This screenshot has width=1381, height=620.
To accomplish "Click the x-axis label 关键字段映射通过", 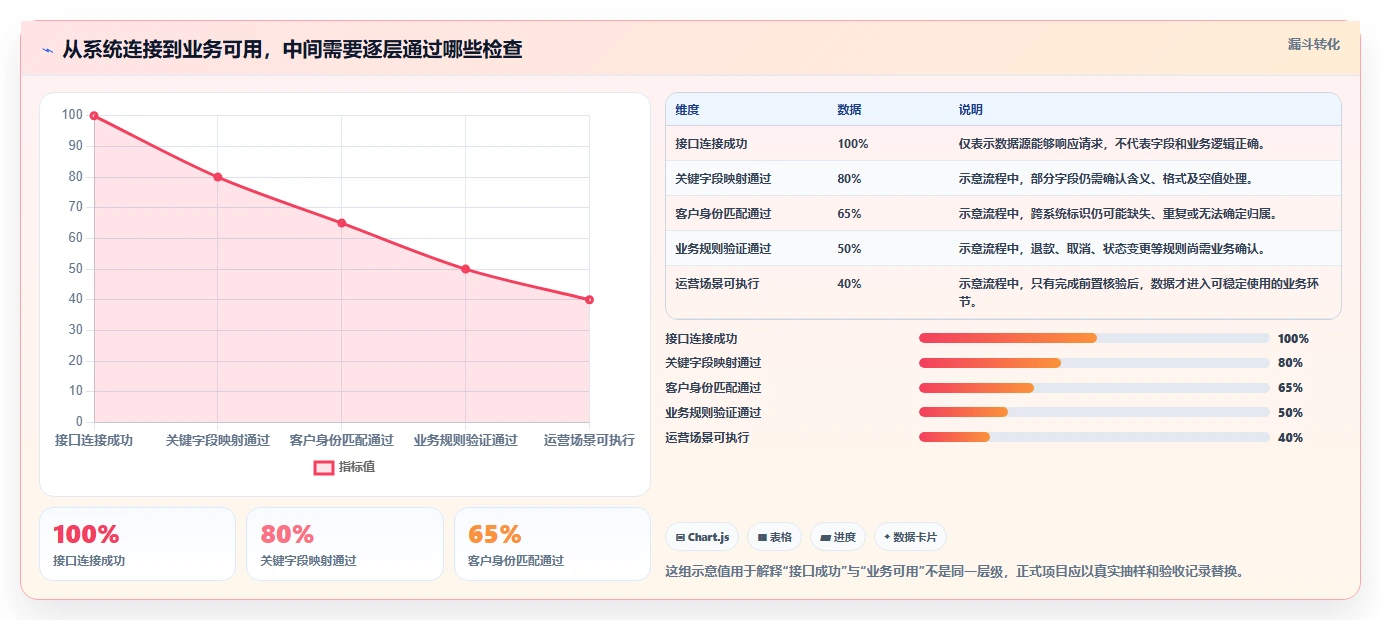I will 218,440.
